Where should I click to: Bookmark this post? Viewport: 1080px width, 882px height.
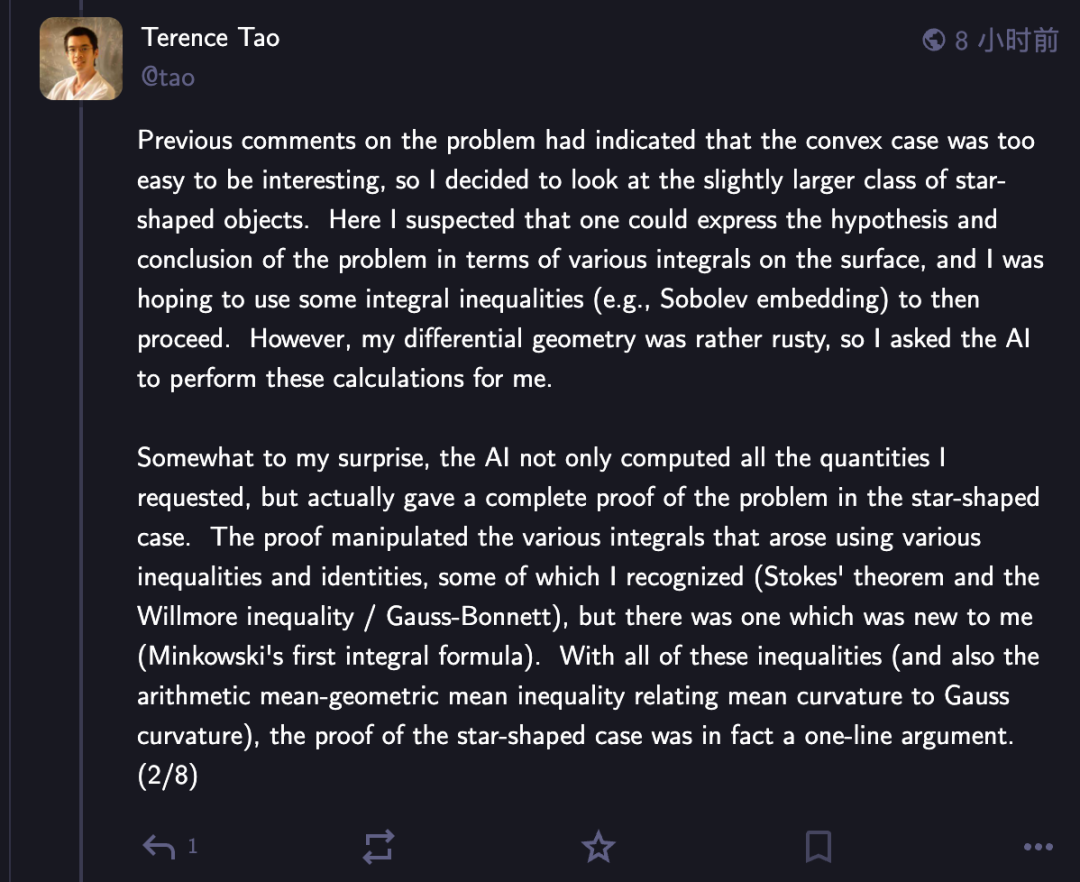pyautogui.click(x=818, y=847)
